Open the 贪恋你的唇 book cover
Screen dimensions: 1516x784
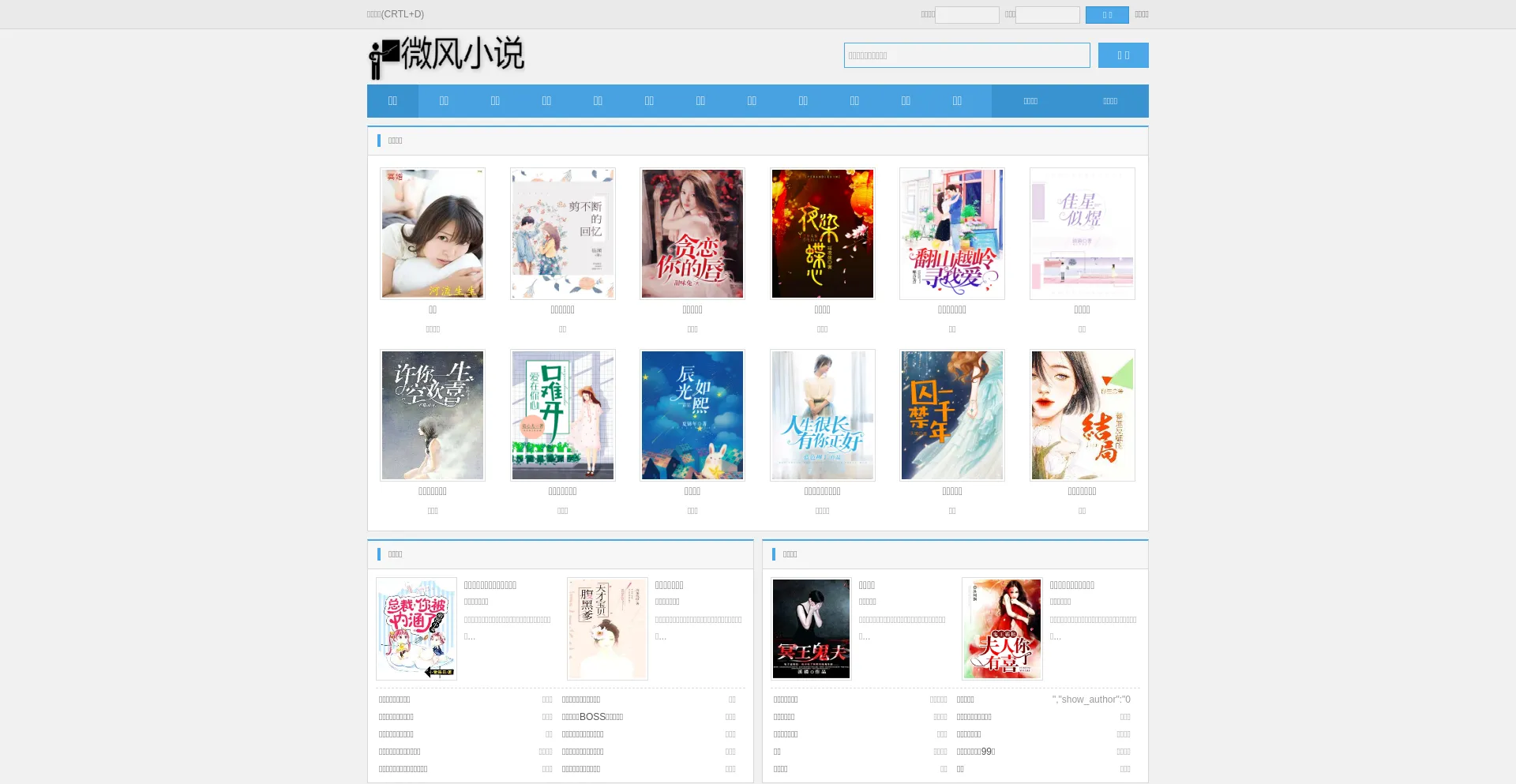click(692, 234)
